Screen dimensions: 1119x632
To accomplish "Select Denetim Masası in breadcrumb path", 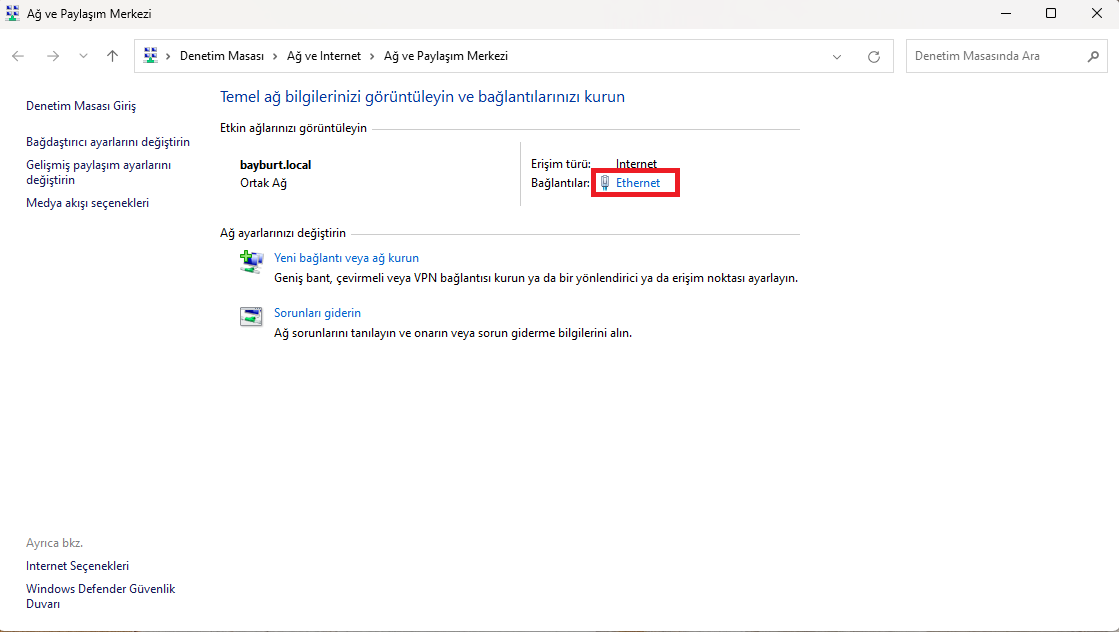I will [x=221, y=57].
